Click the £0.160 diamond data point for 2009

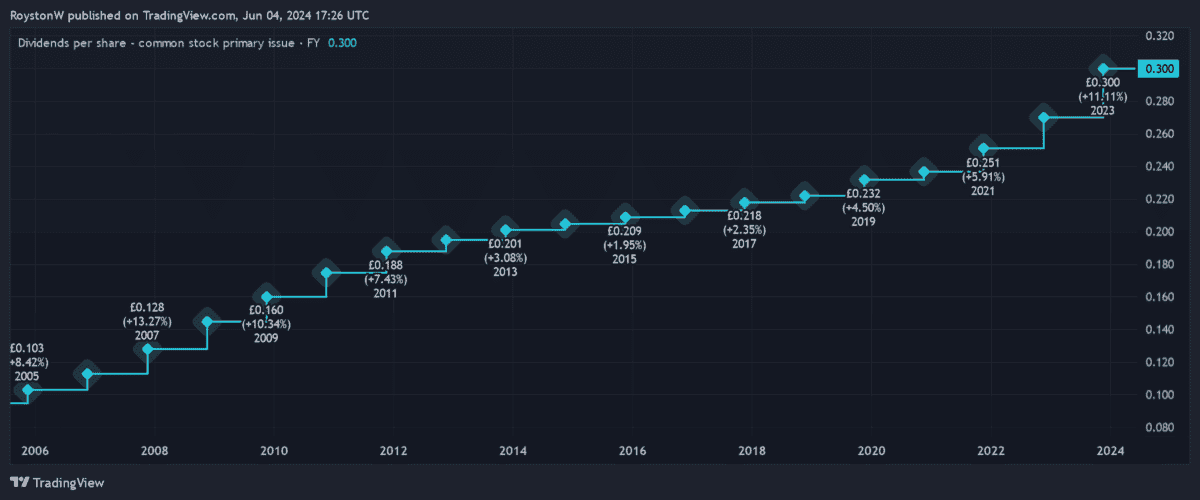(x=267, y=296)
